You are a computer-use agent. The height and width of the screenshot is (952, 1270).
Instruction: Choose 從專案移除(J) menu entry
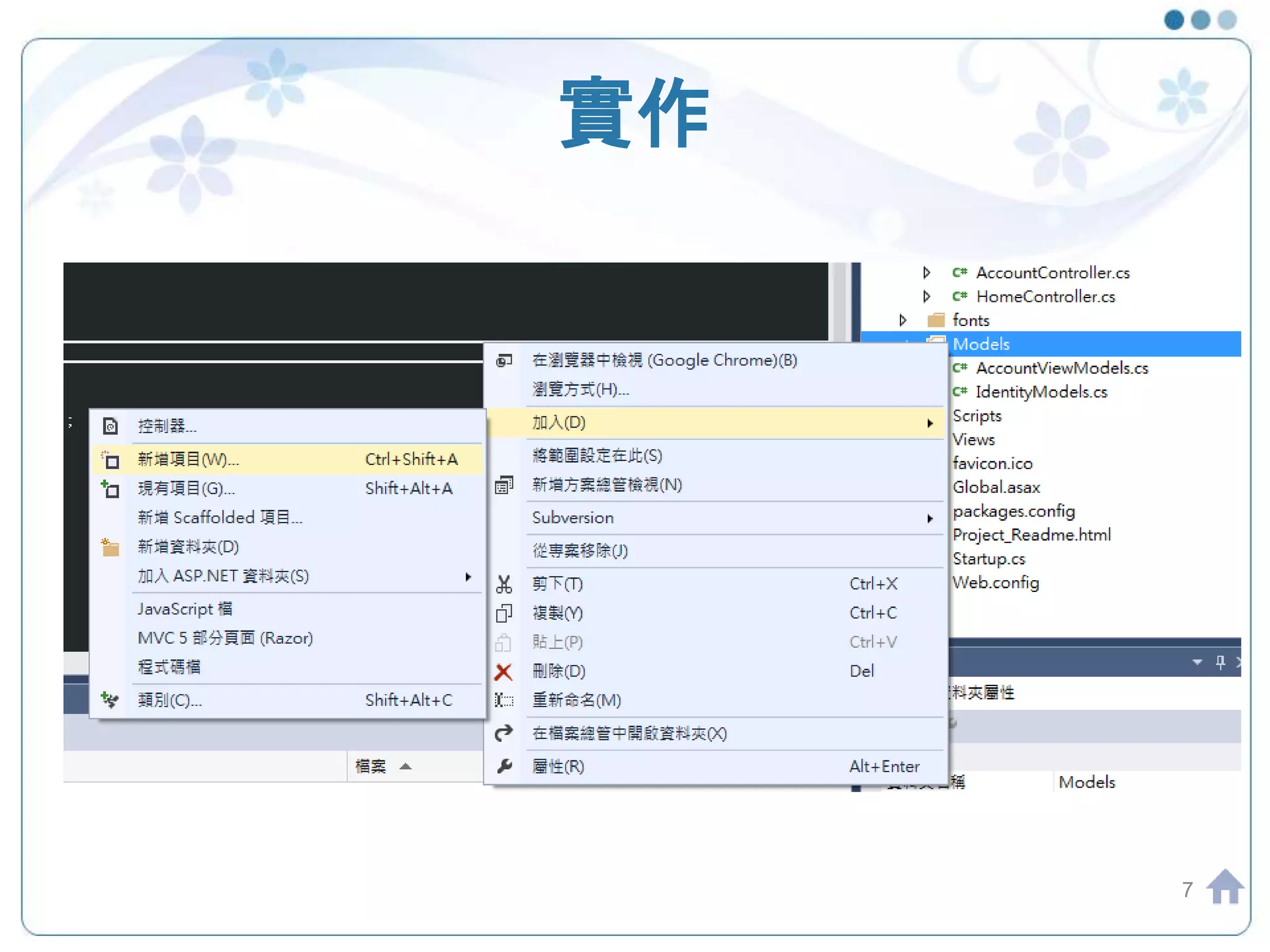click(716, 551)
